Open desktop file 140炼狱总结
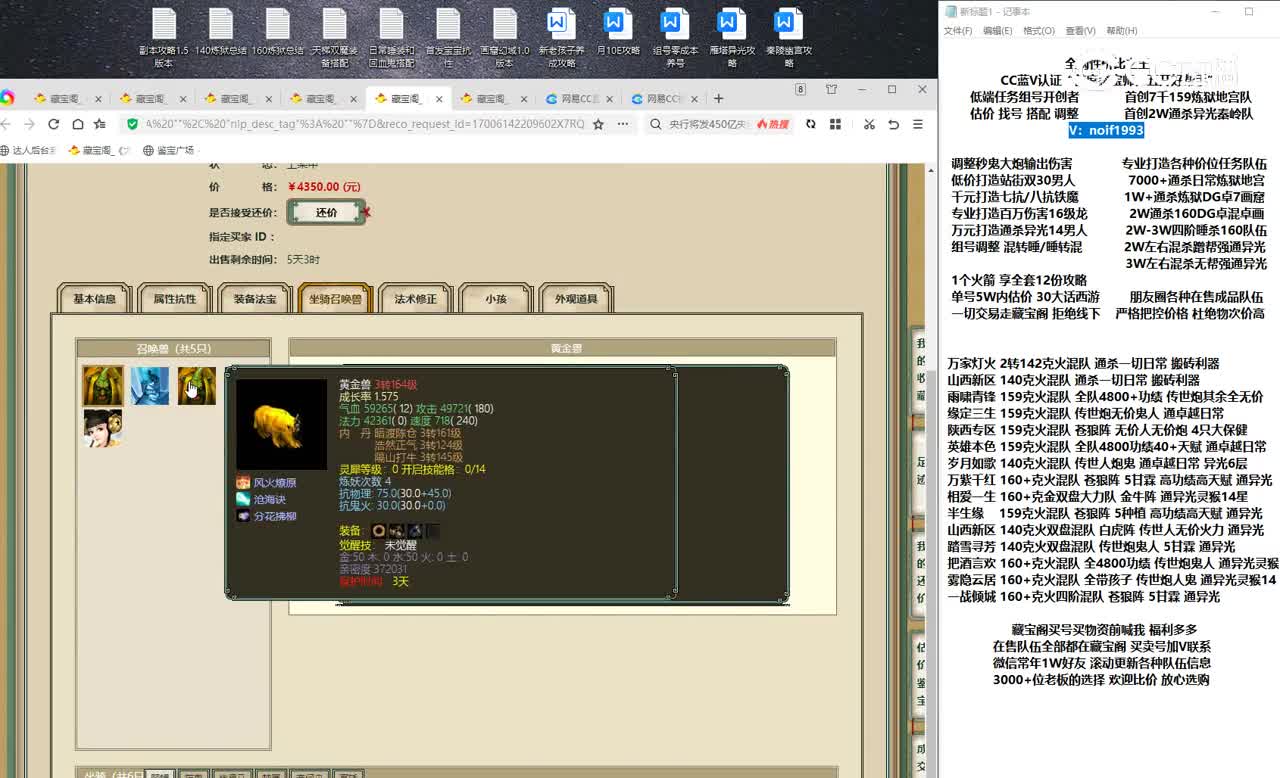 [221, 32]
